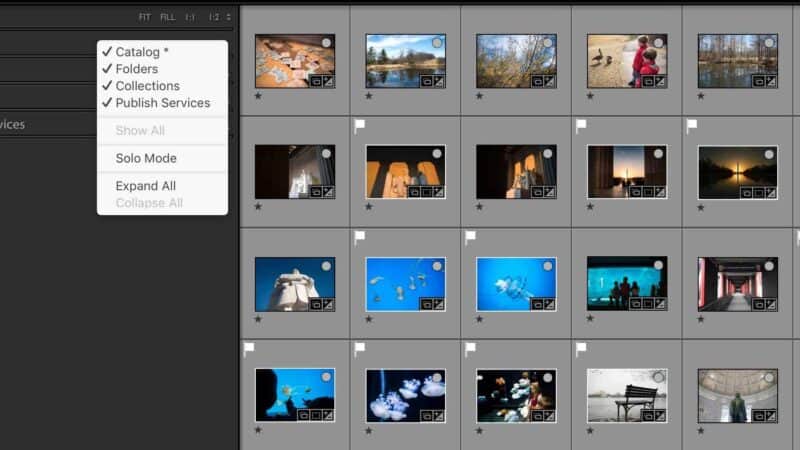Screen dimensions: 800x450
Task: Set star rating under white statue blue-sky photo
Action: [x=258, y=319]
